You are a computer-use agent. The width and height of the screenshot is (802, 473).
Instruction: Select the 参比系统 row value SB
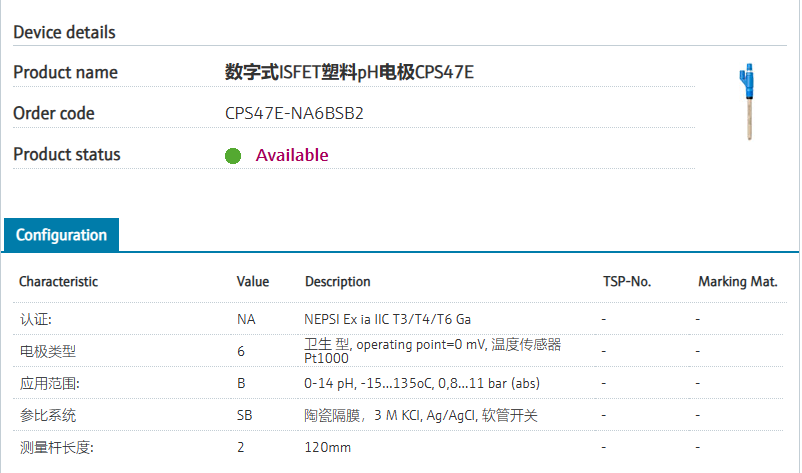click(244, 415)
